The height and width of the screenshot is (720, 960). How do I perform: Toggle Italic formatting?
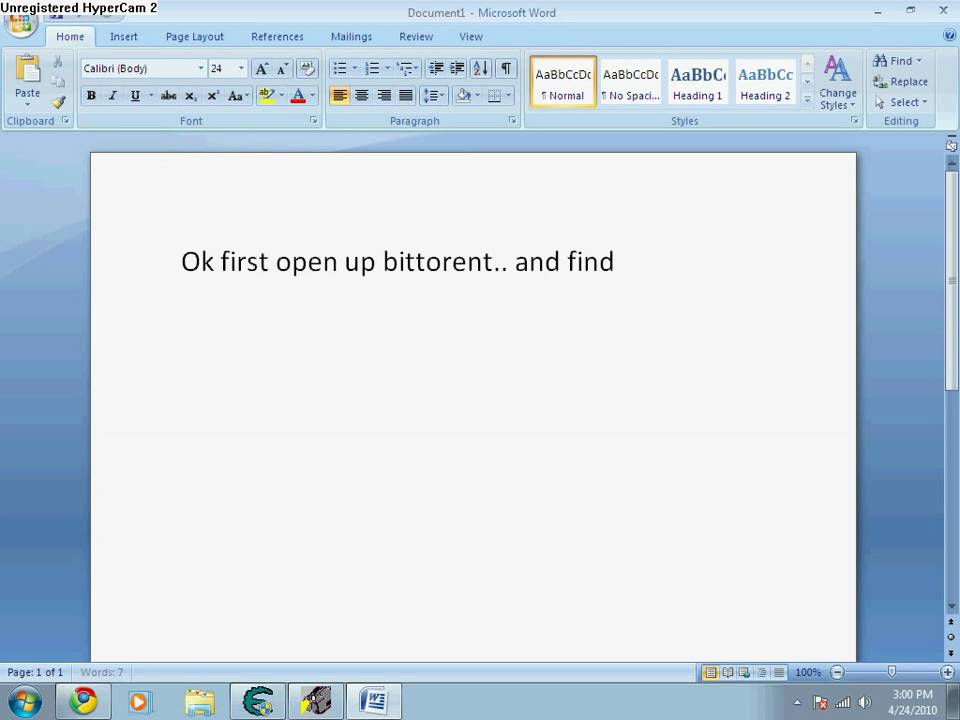tap(113, 96)
